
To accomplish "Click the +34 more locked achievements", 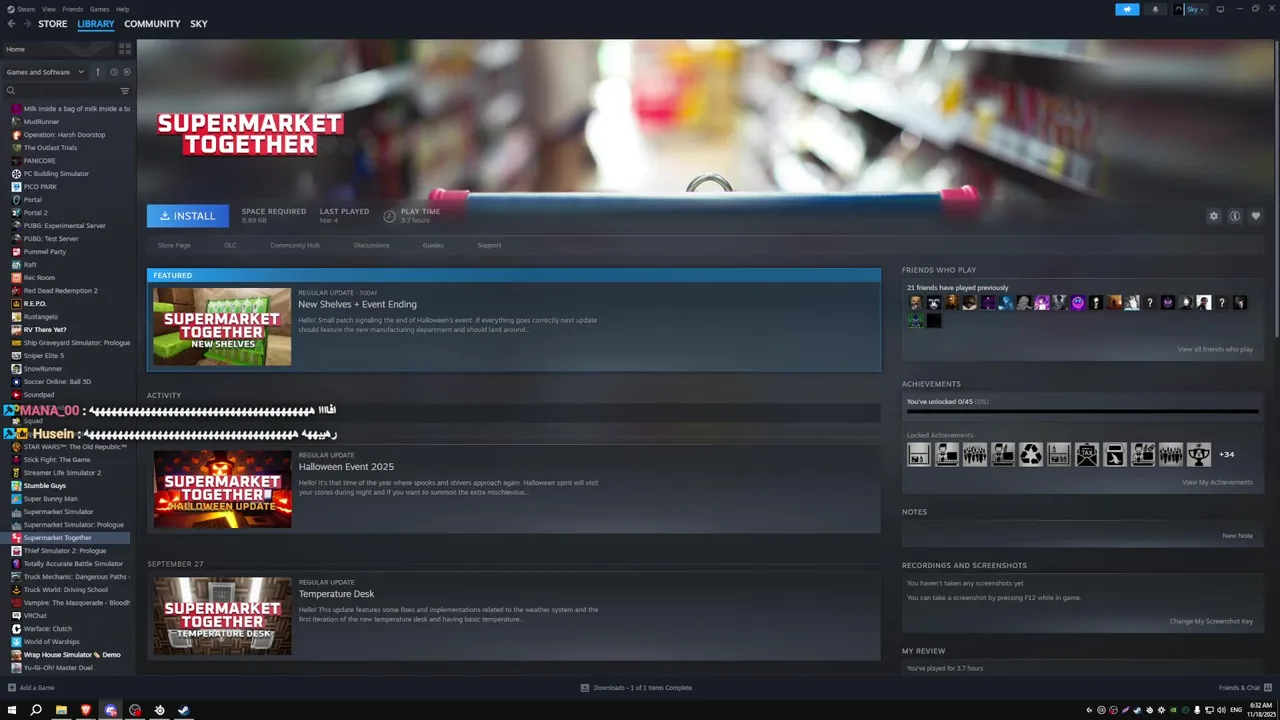I will tap(1226, 455).
